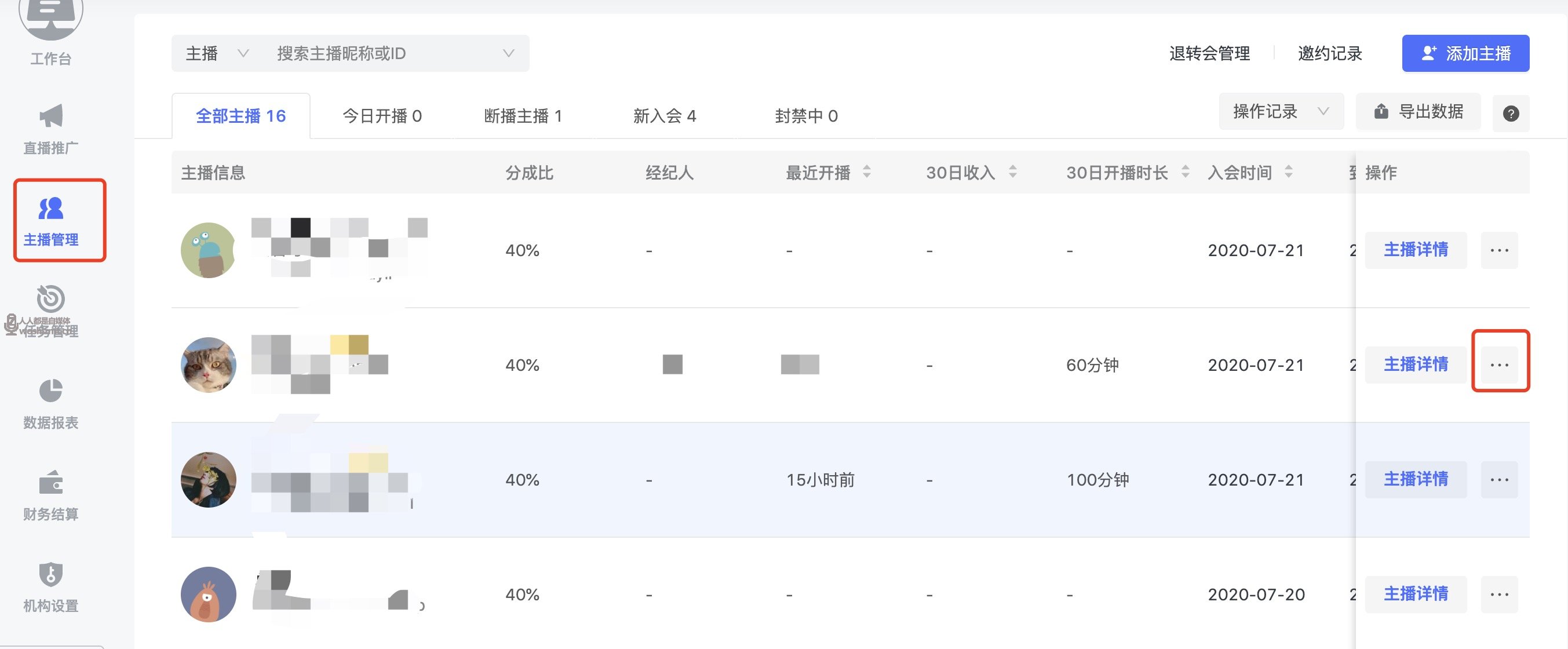Switch to 新入会 4 tab
Screen dimensions: 1568x649
pos(664,116)
